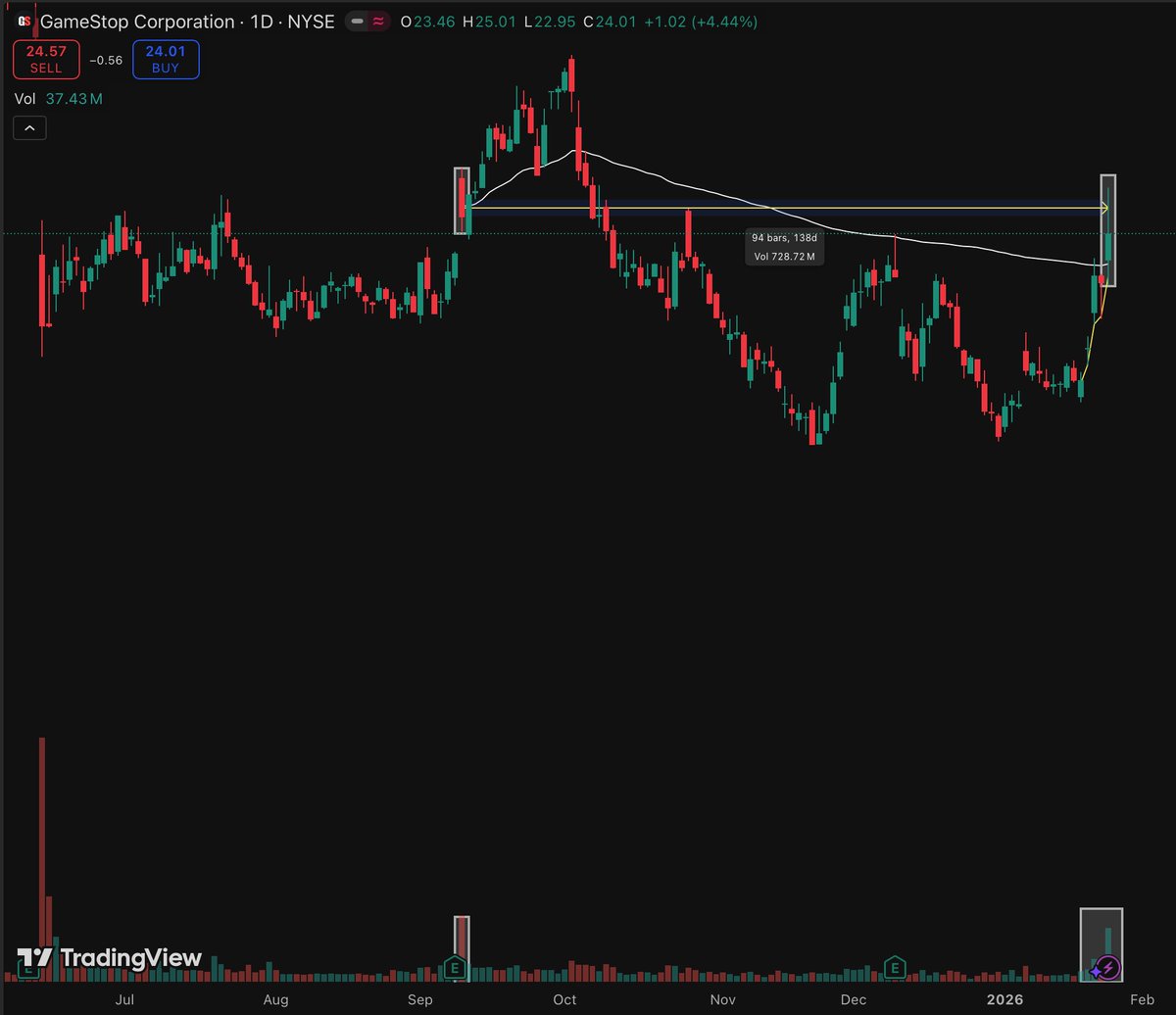Click the SELL 24.57 button
This screenshot has height=1015, width=1176.
click(45, 59)
